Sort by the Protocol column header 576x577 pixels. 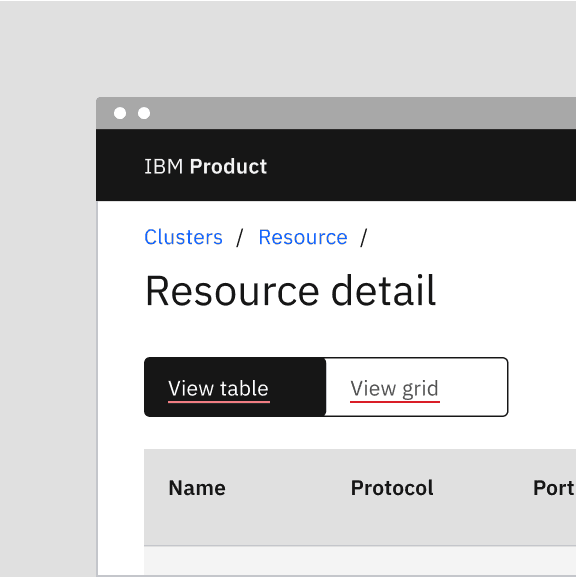392,488
